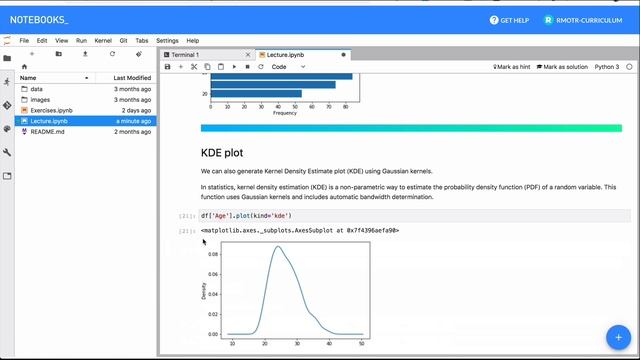
Task: Open the file browser sidebar icon
Action: pos(7,58)
